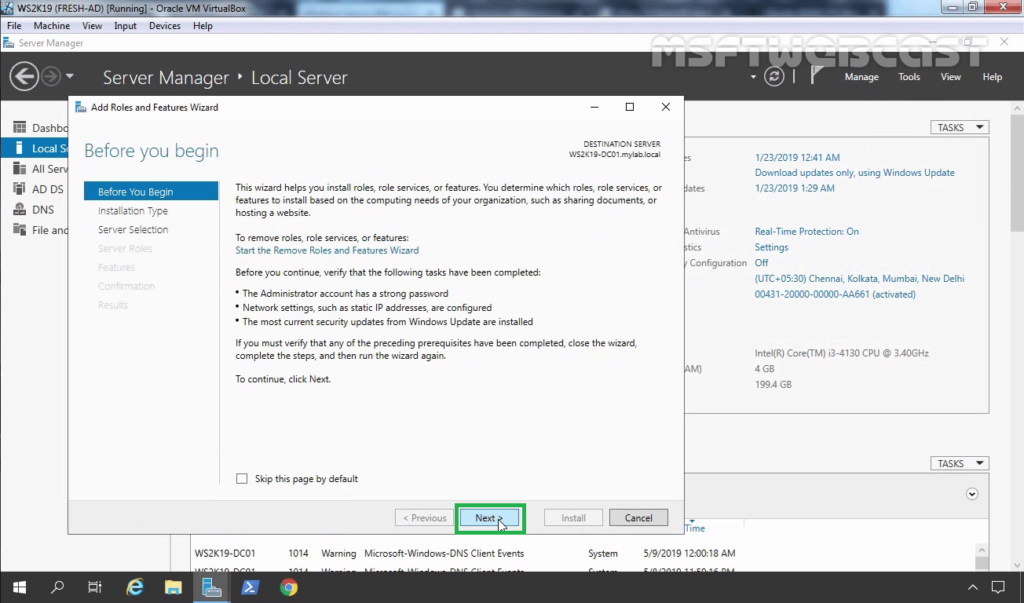
Task: Select the WS2K19-DC01 1014 Warning event row
Action: [581, 553]
